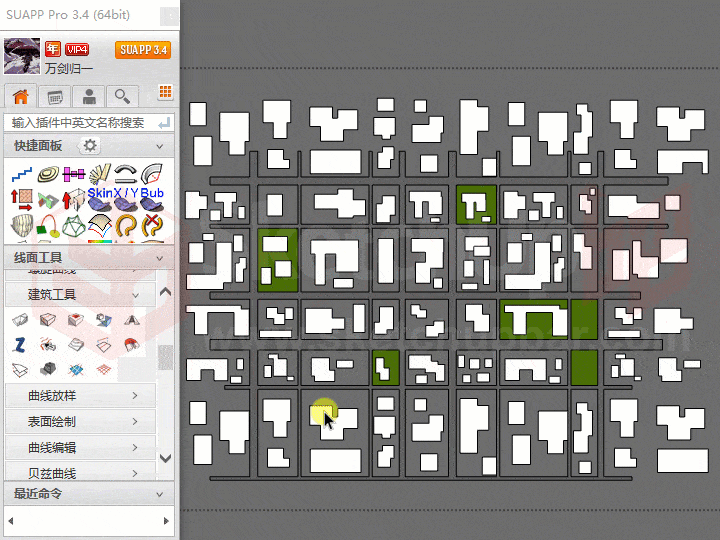
Task: Open the orange grid view icon
Action: [165, 93]
